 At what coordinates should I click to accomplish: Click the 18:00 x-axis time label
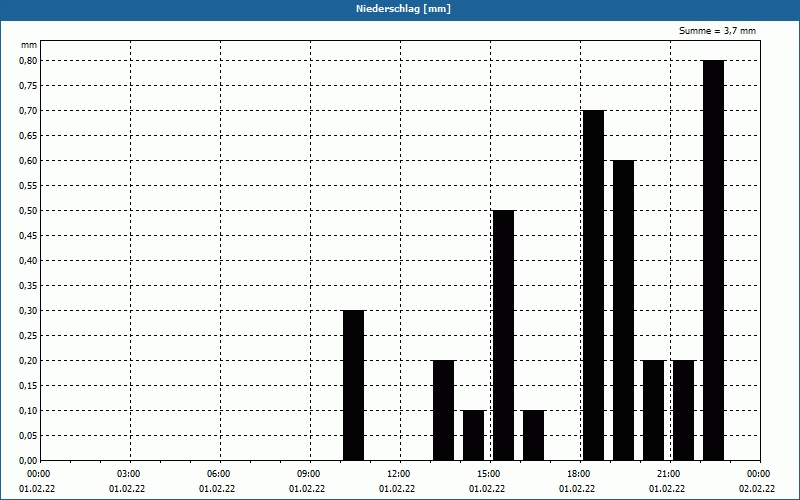(579, 474)
